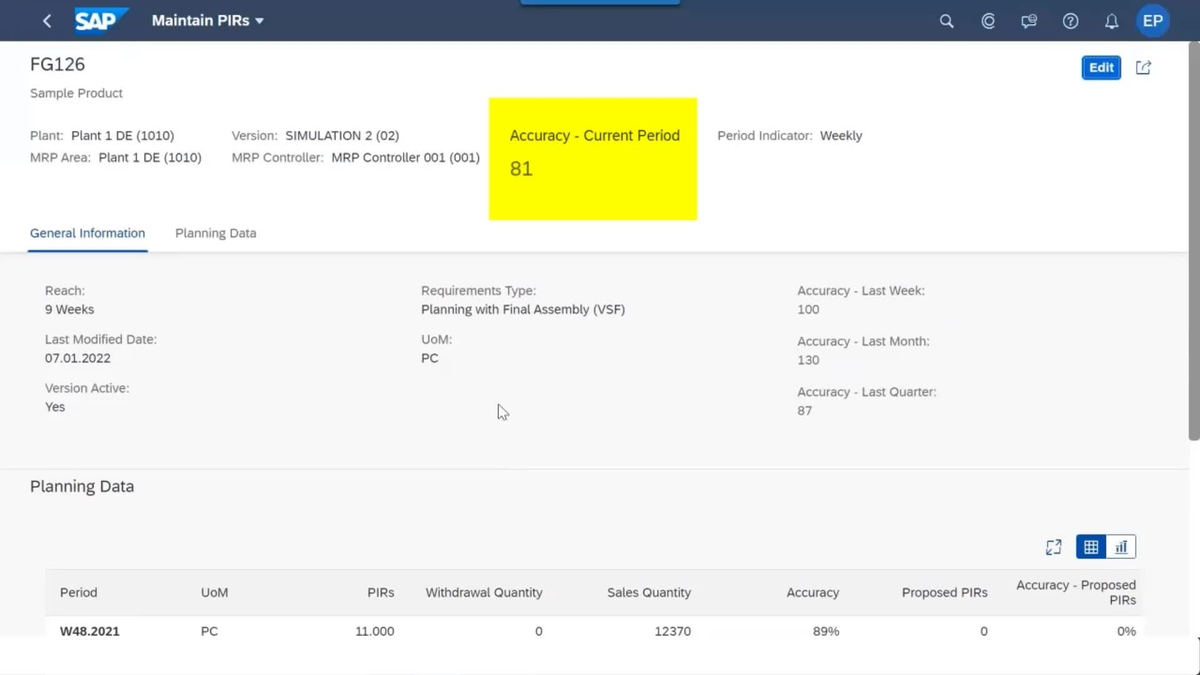Select the Period column header
Viewport: 1200px width, 675px height.
coord(78,592)
